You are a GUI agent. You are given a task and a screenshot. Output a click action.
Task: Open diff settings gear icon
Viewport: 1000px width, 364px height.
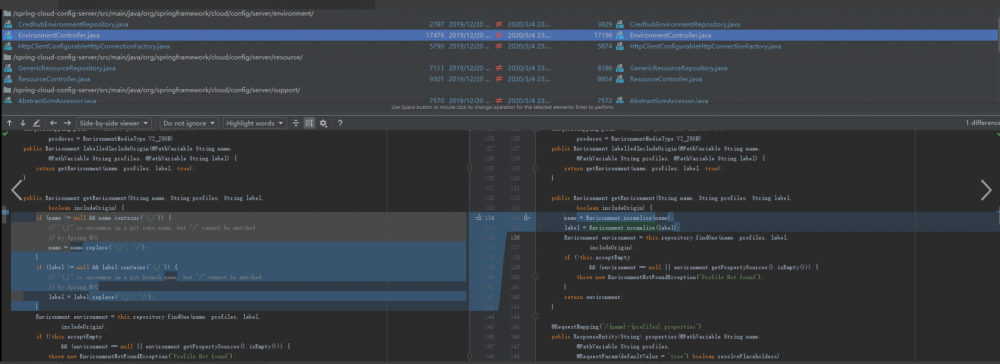click(x=323, y=123)
